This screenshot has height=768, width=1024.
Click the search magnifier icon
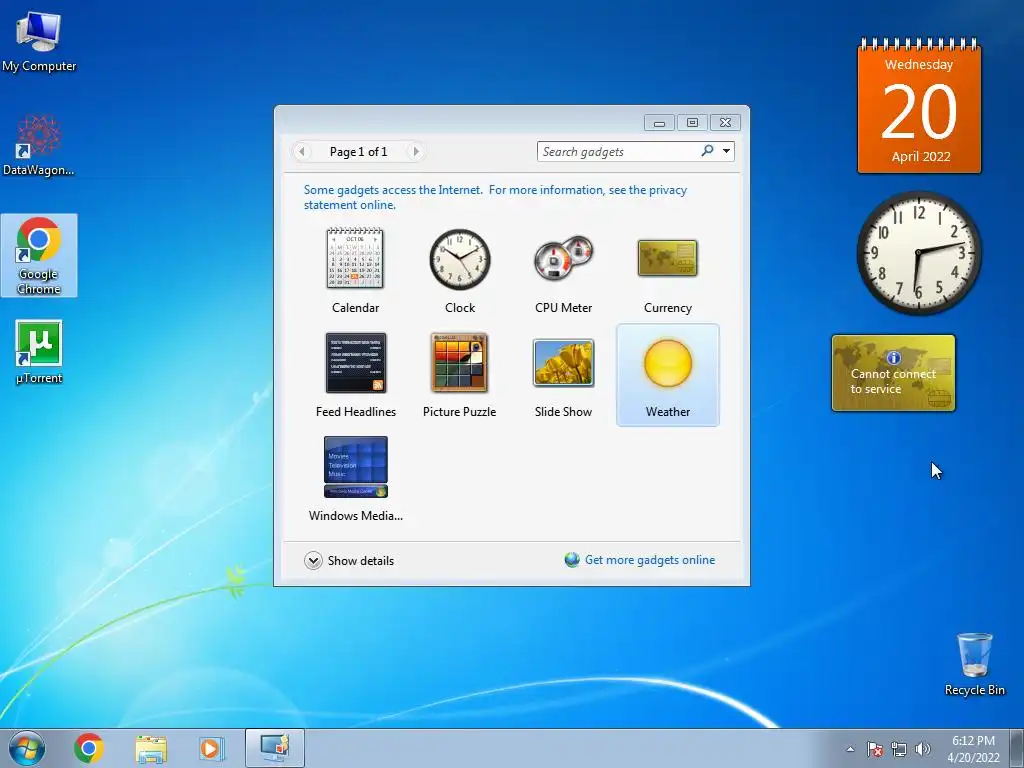click(707, 151)
